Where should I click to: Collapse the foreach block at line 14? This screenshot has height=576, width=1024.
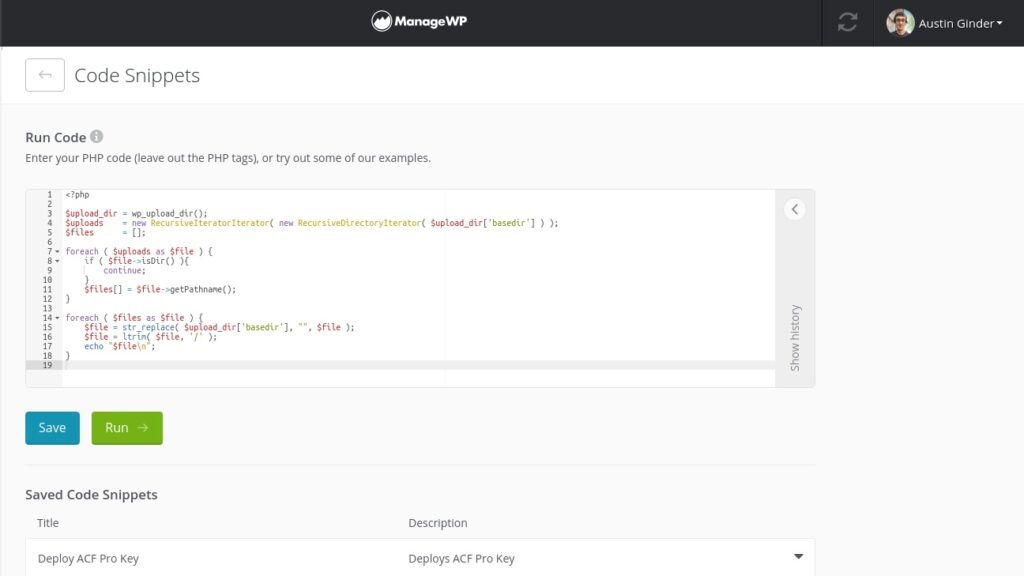(57, 318)
